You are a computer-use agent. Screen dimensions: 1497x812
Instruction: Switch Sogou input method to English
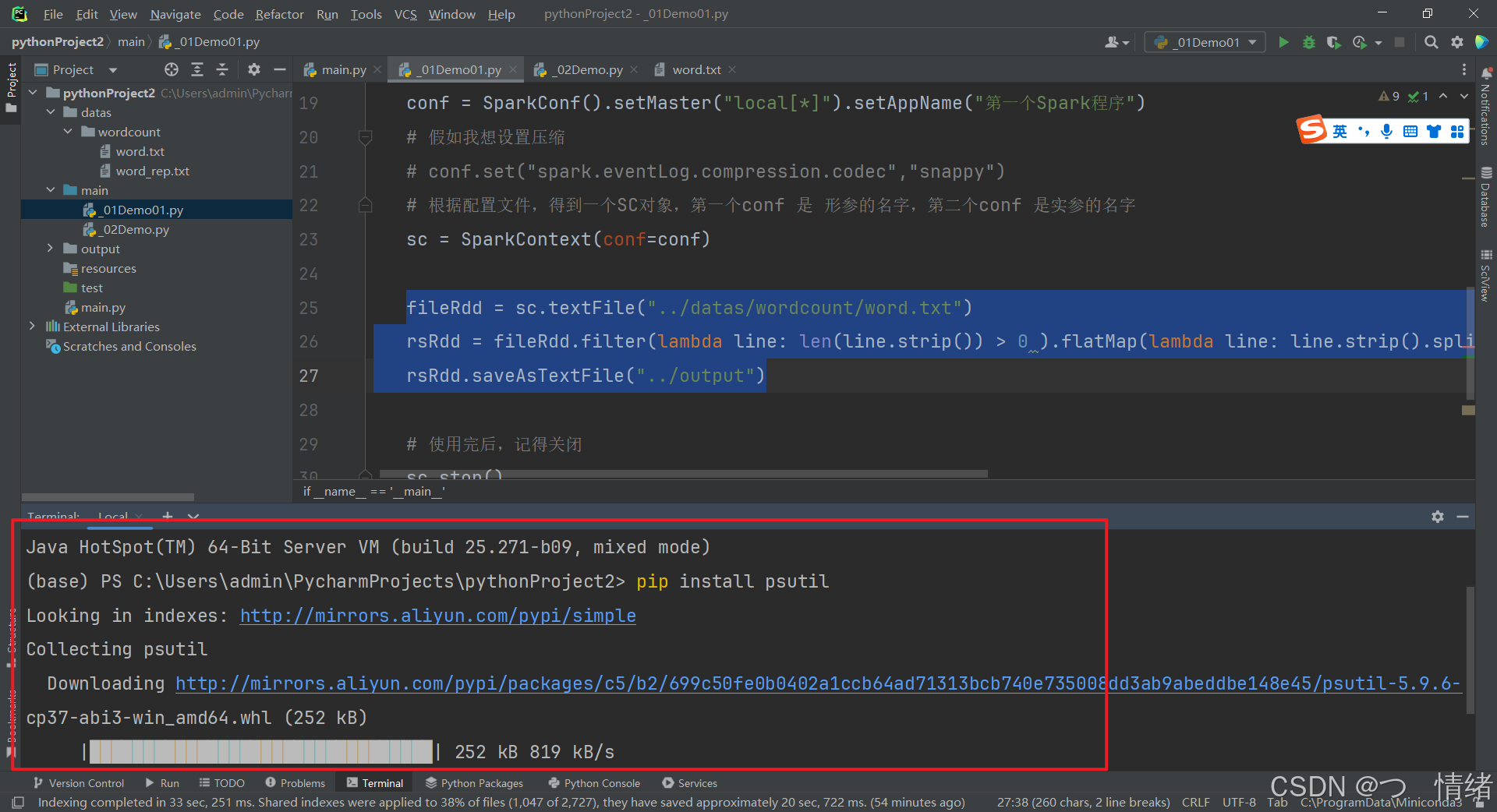(x=1340, y=131)
